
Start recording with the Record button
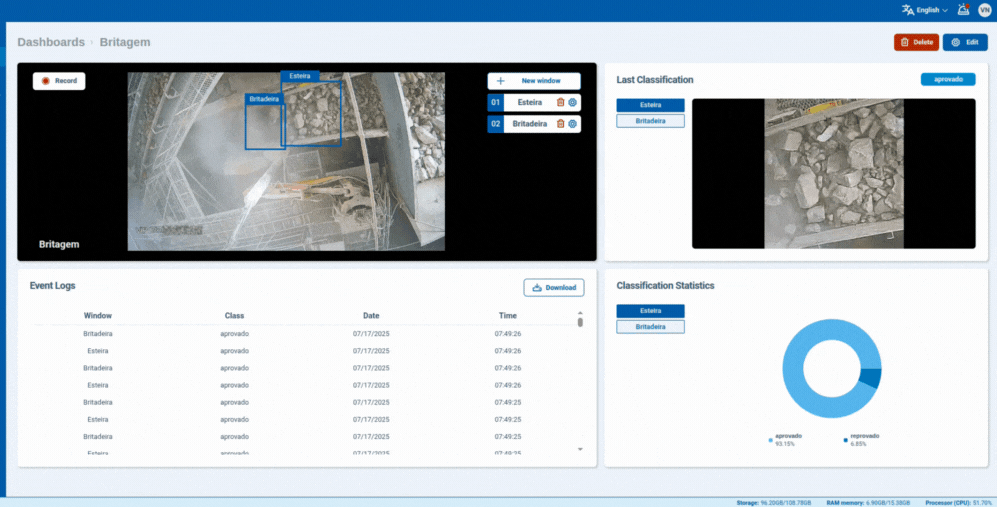[59, 81]
